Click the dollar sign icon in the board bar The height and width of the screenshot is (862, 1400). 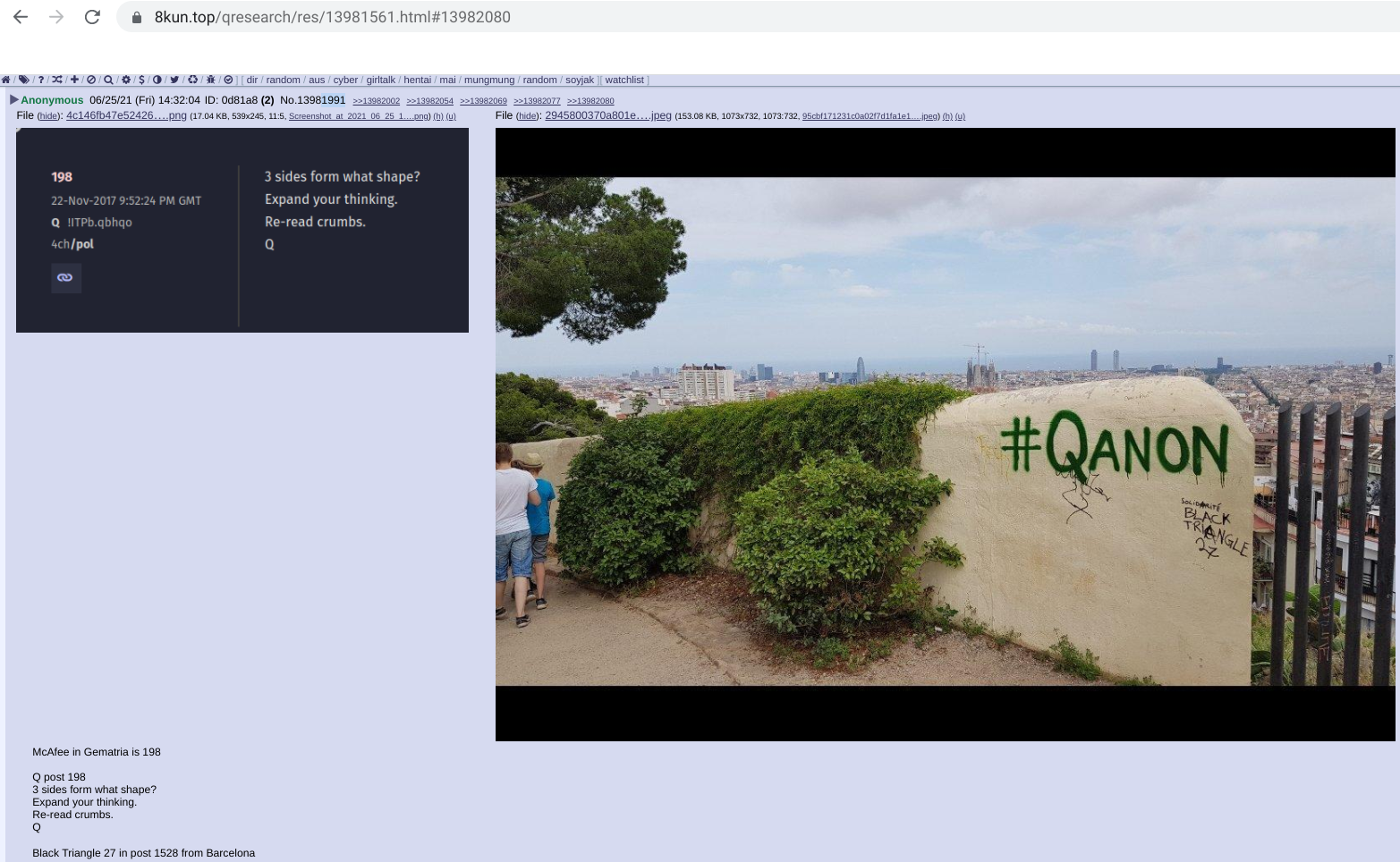point(141,80)
